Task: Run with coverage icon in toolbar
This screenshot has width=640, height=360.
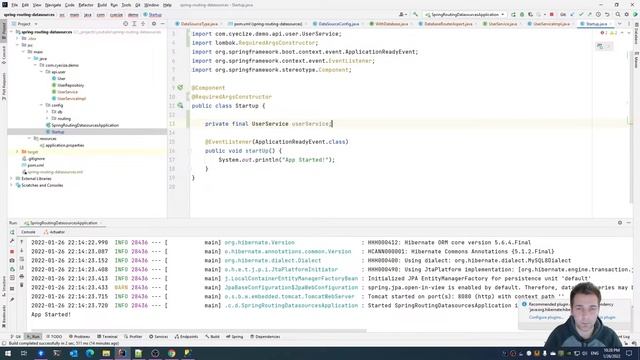Action: click(530, 14)
